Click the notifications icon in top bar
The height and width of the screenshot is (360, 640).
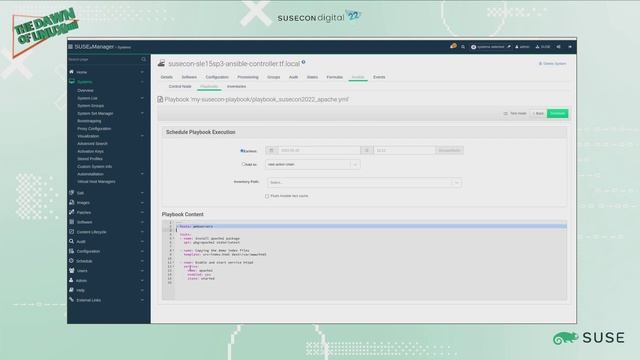pyautogui.click(x=453, y=47)
